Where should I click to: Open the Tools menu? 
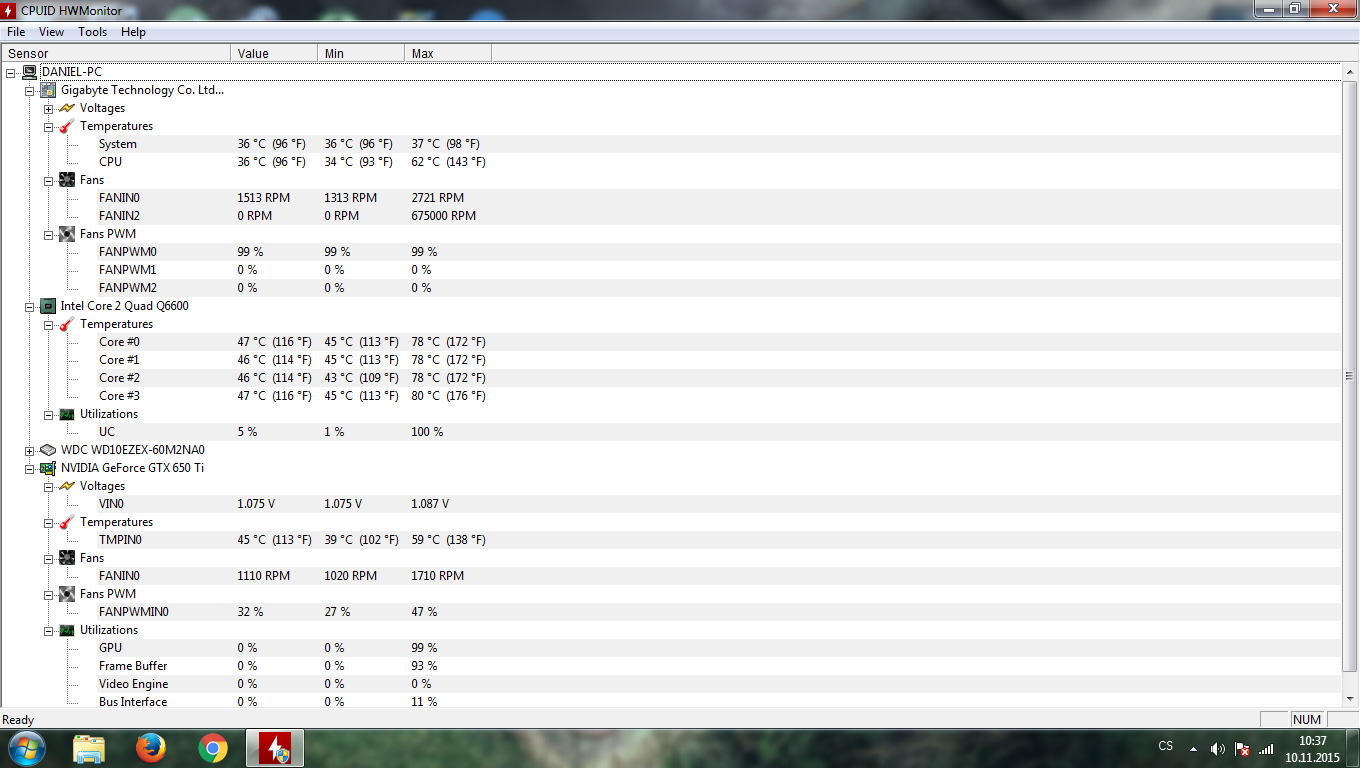tap(92, 32)
